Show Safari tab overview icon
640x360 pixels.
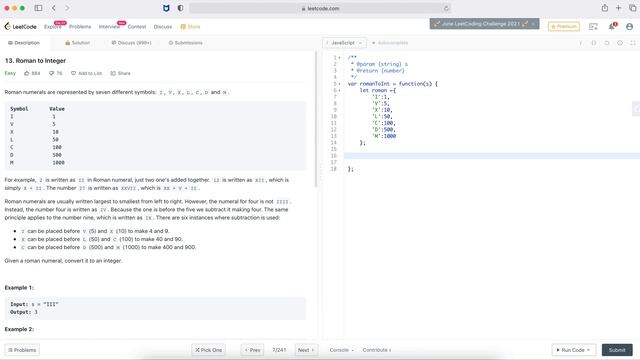(x=632, y=8)
